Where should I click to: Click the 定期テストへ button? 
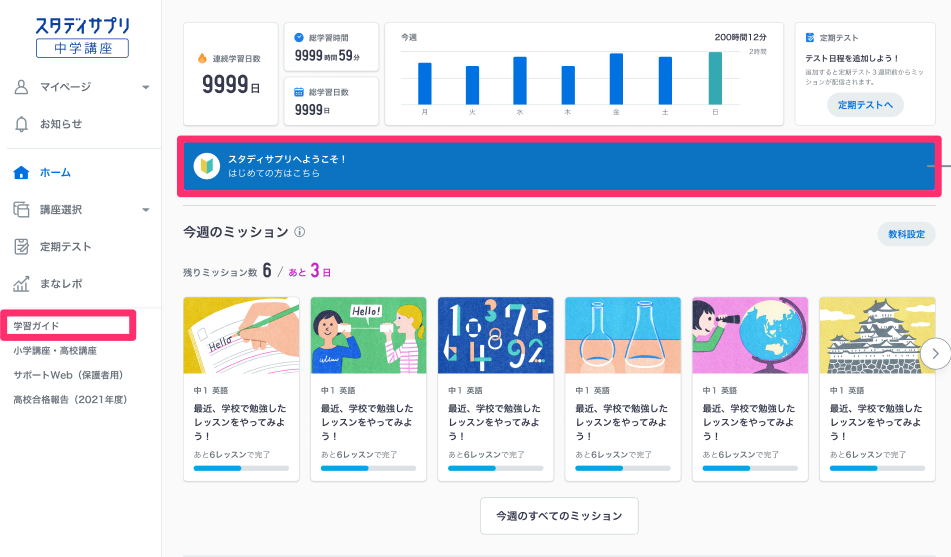(865, 105)
